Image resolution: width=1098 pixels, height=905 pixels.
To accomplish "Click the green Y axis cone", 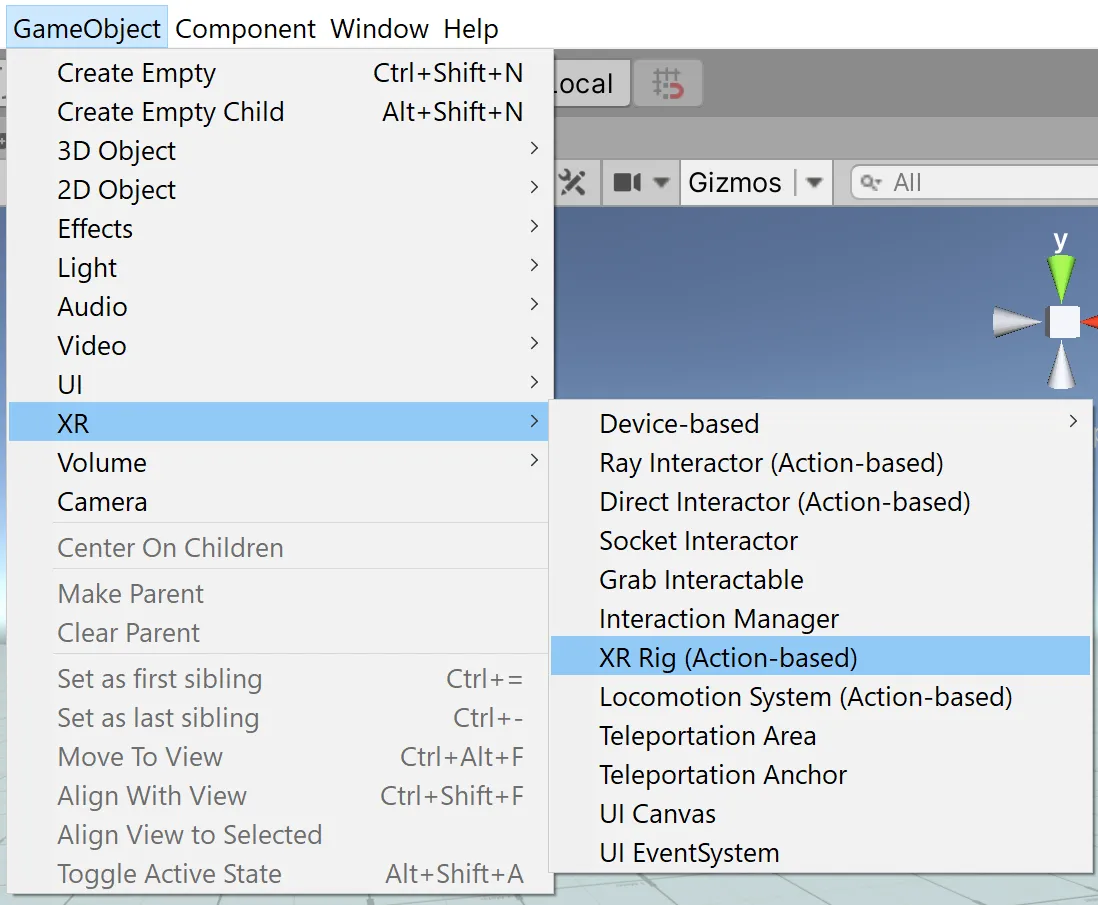I will pyautogui.click(x=1060, y=276).
